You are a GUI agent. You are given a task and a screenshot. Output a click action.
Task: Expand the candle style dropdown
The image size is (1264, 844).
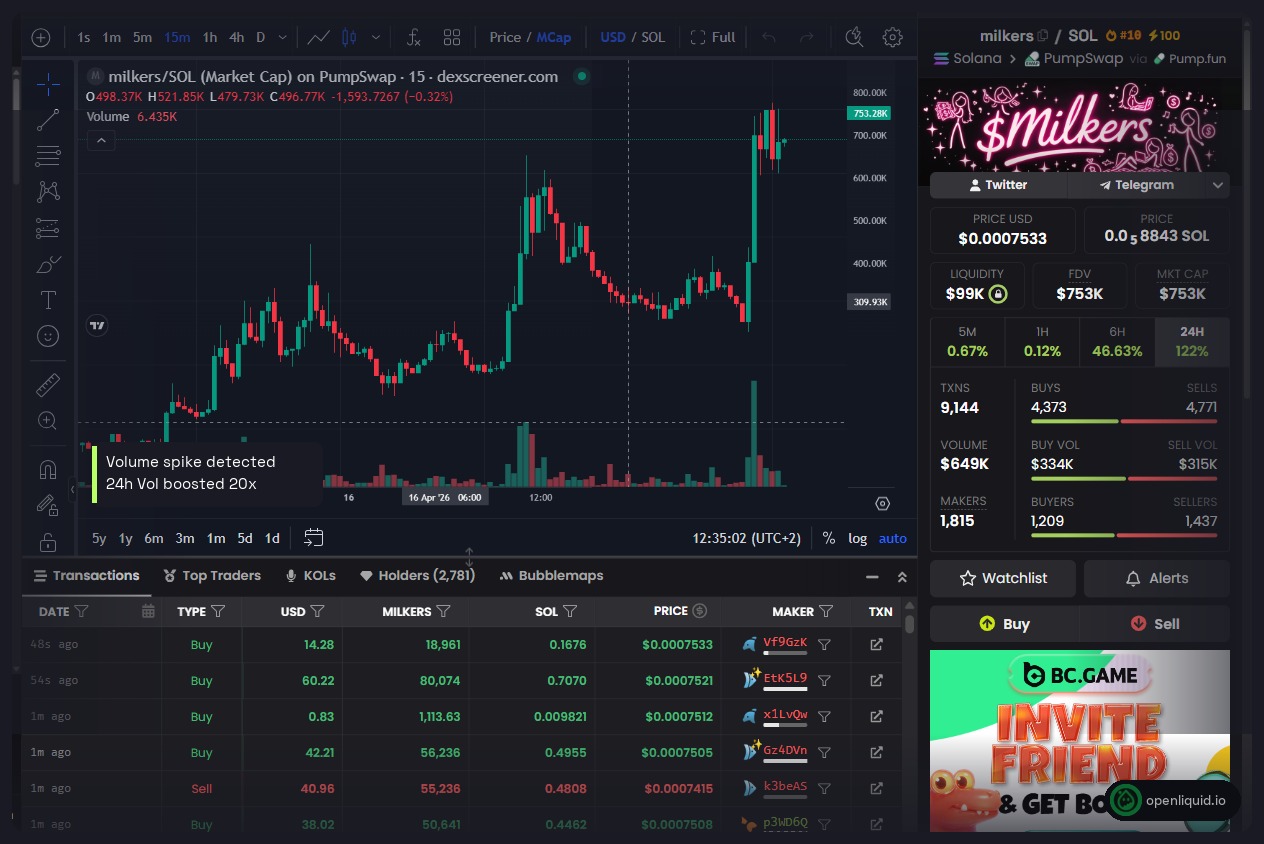tap(375, 37)
